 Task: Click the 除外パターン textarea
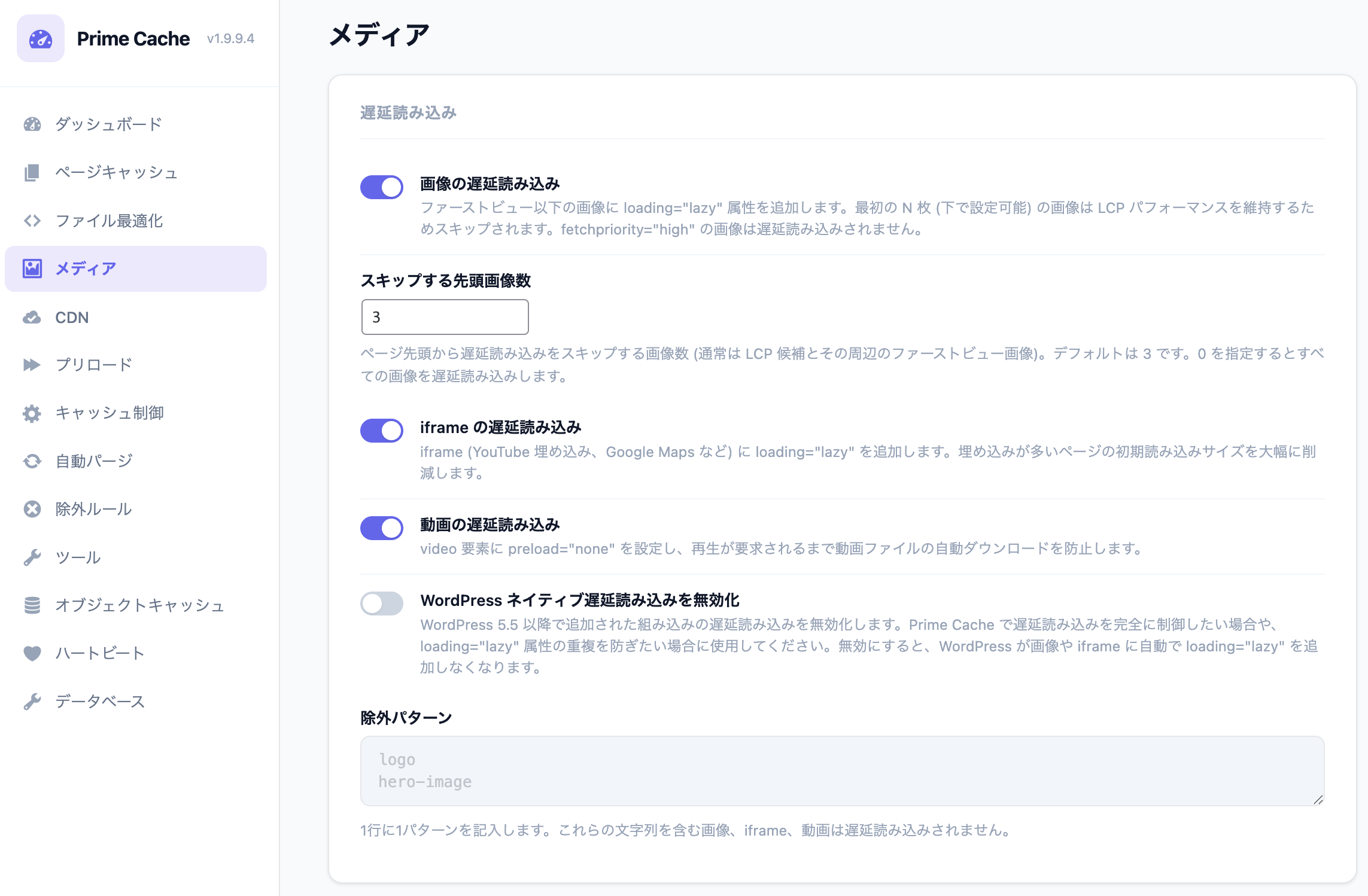click(x=842, y=771)
